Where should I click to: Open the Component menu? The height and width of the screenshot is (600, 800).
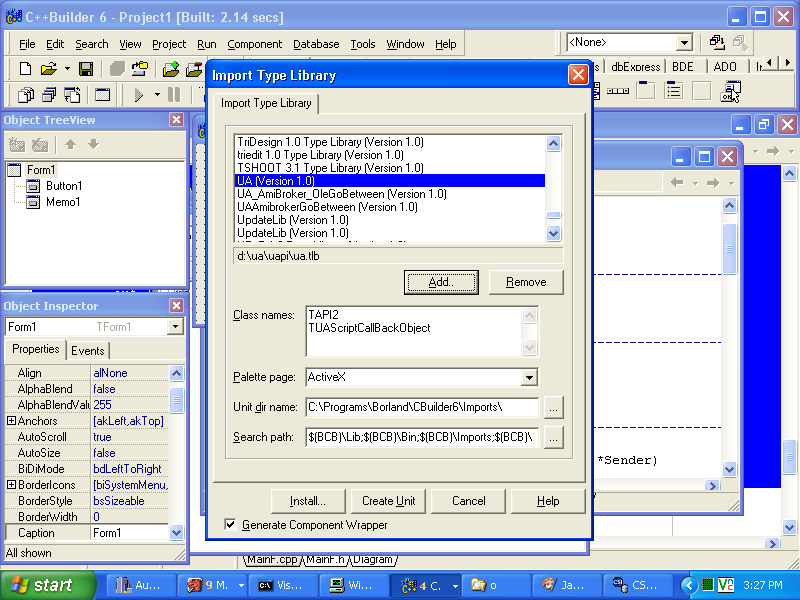254,44
